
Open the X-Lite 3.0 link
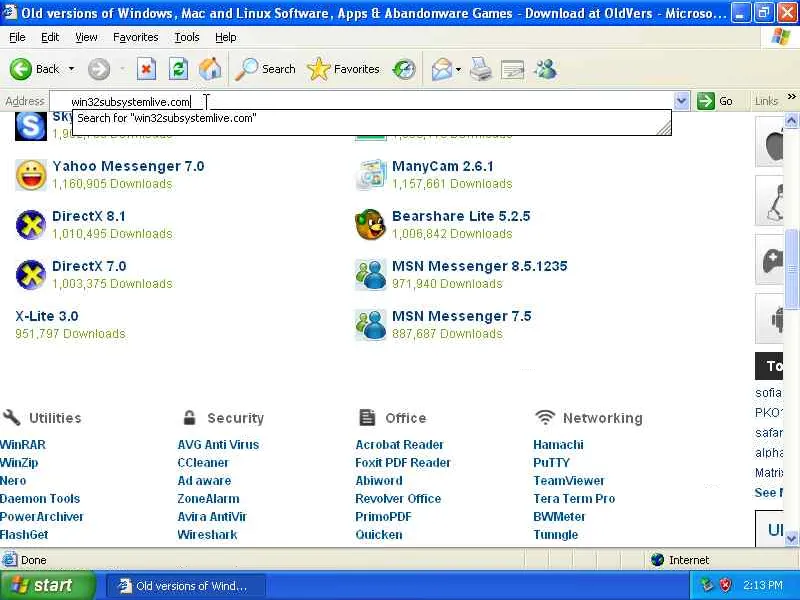point(46,316)
